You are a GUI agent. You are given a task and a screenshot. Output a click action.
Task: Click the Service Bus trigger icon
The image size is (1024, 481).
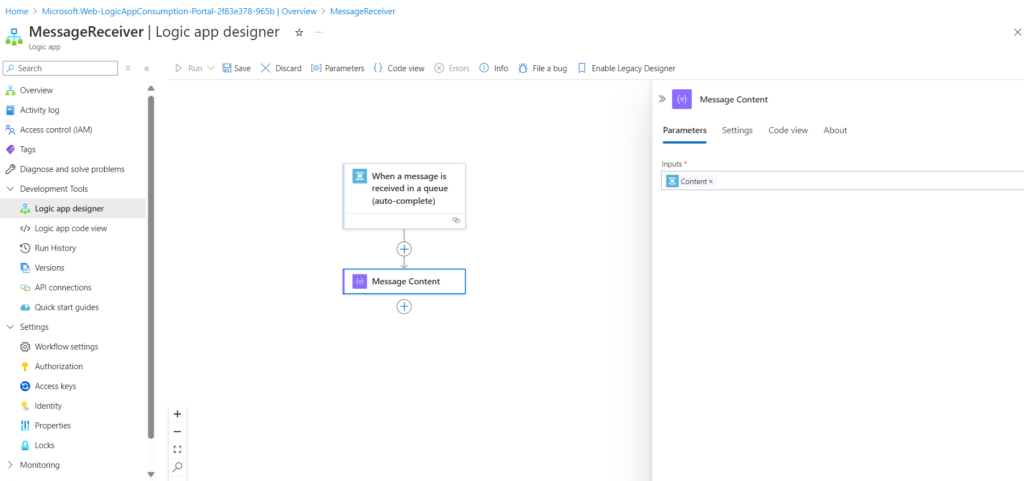359,176
